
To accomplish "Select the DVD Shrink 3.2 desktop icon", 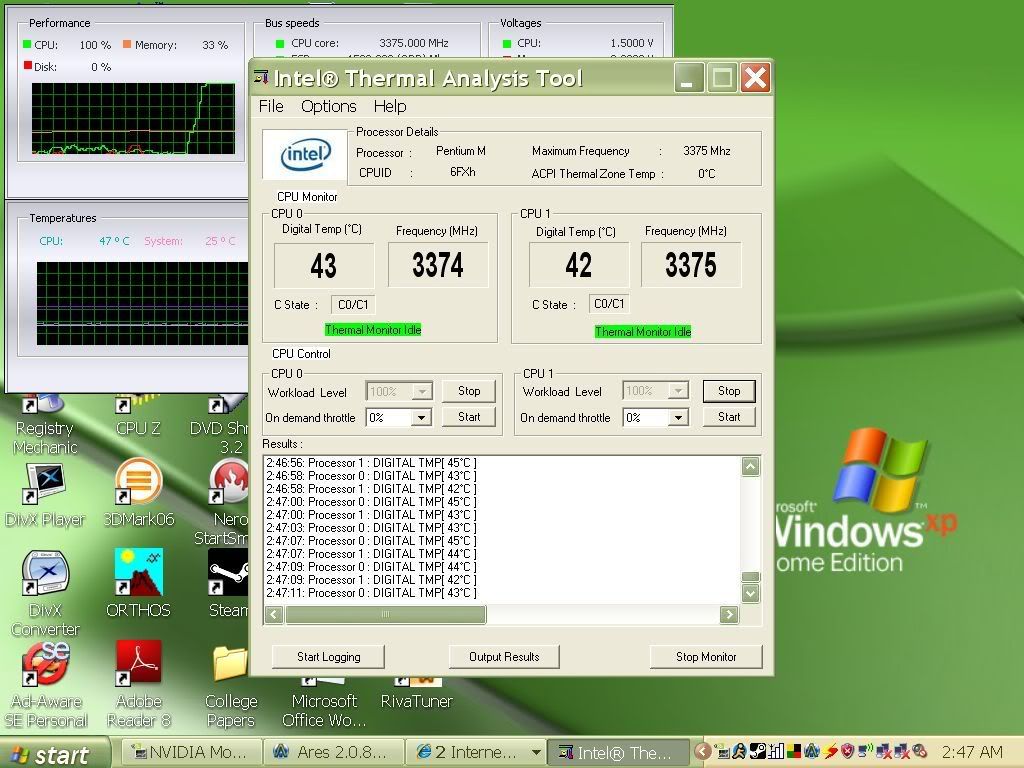I will tap(219, 424).
